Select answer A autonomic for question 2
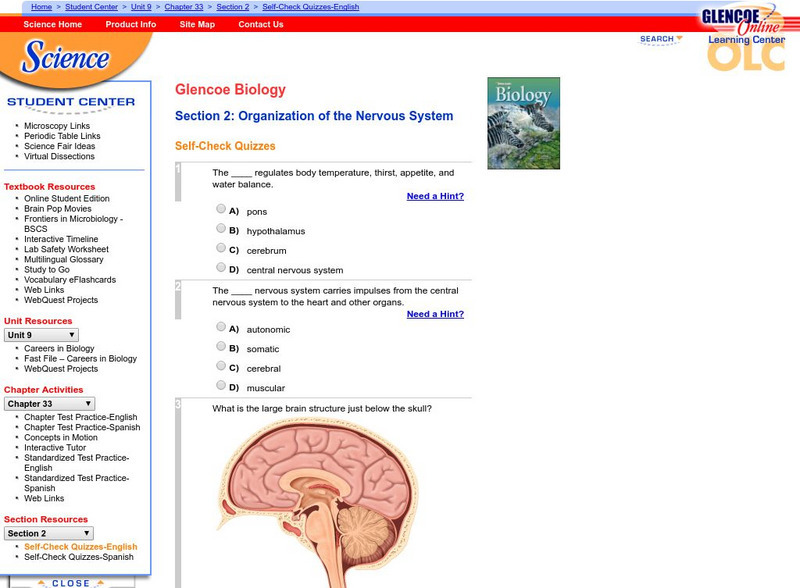Screen dimensions: 800x588 221,326
